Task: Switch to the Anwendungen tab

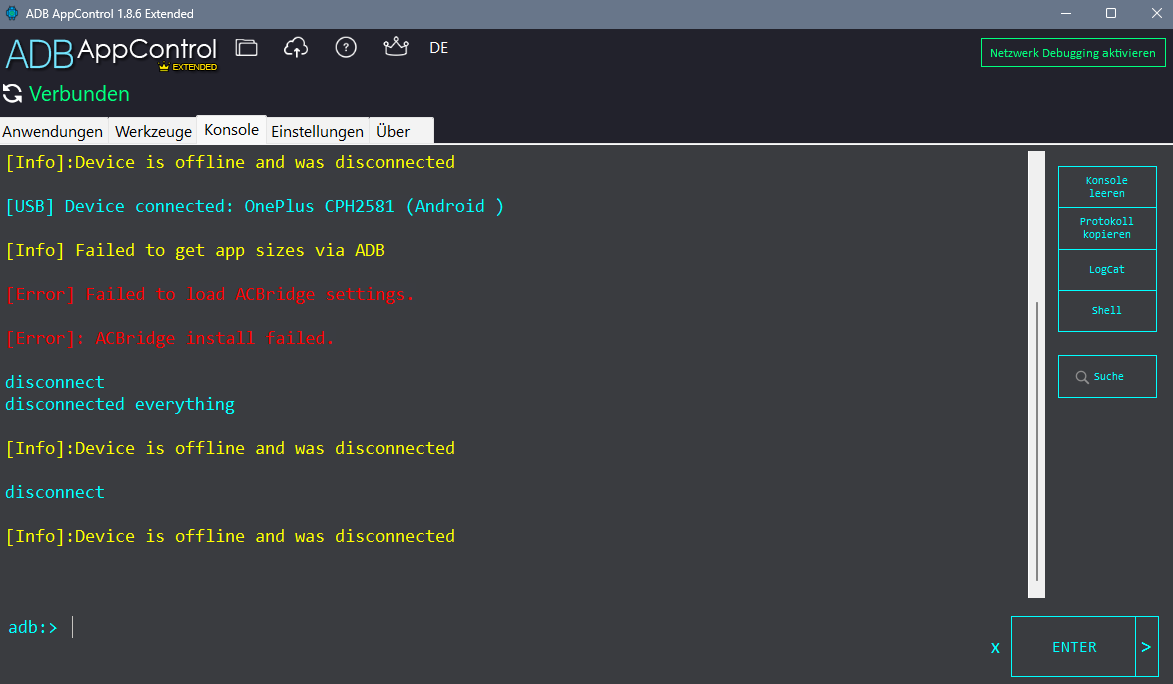Action: (x=53, y=131)
